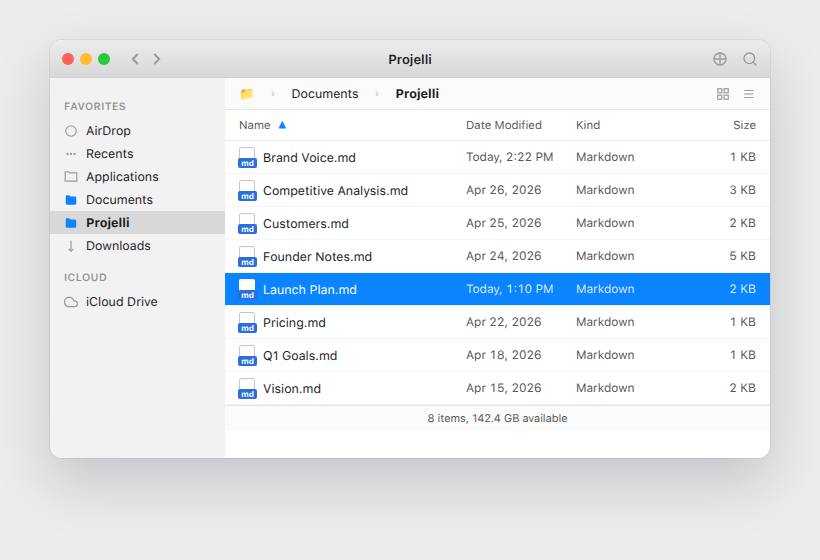Click the date Apr 18, 2026
820x560 pixels.
[504, 355]
